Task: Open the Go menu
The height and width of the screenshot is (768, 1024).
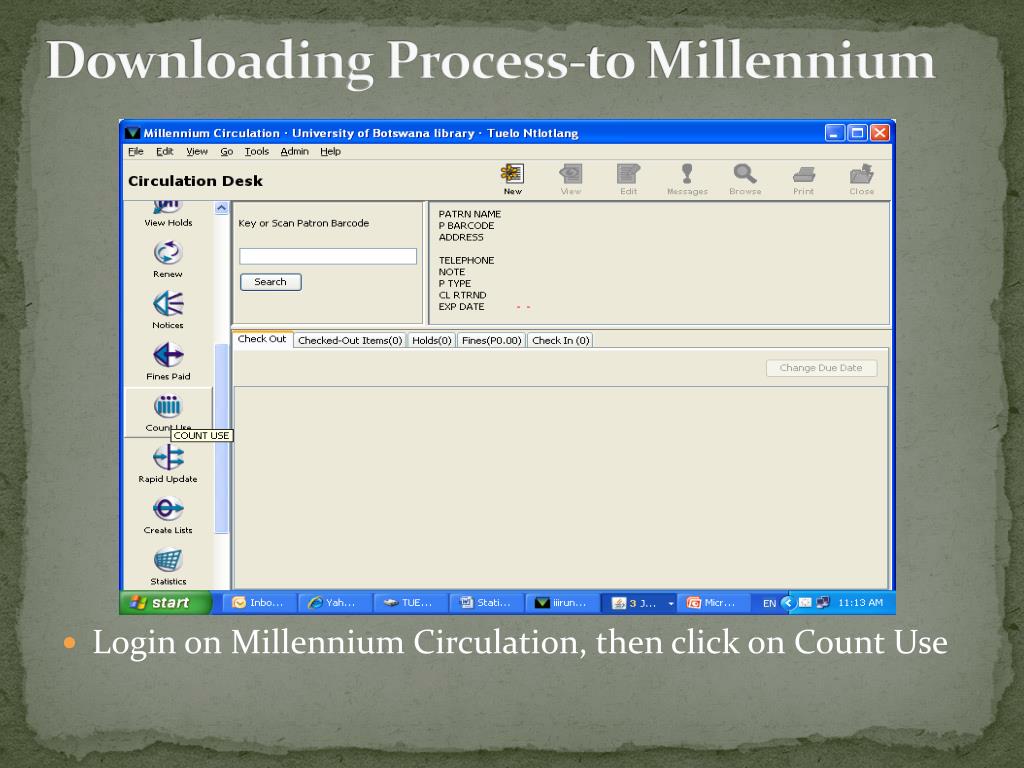Action: [x=227, y=152]
